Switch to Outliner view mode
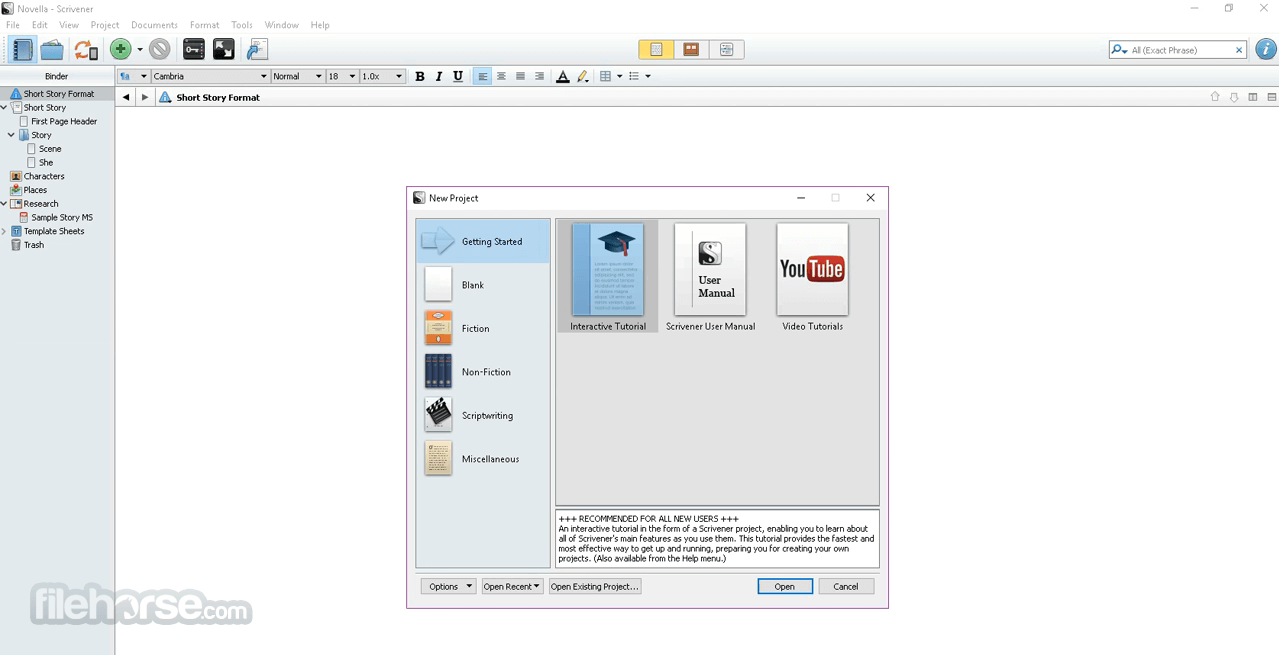 726,49
